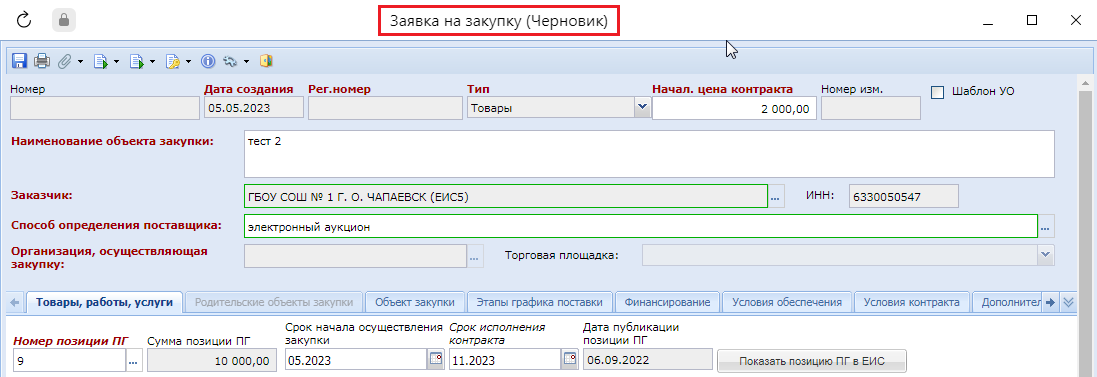Expand the tab list double-chevron
The width and height of the screenshot is (1097, 377).
[1068, 302]
